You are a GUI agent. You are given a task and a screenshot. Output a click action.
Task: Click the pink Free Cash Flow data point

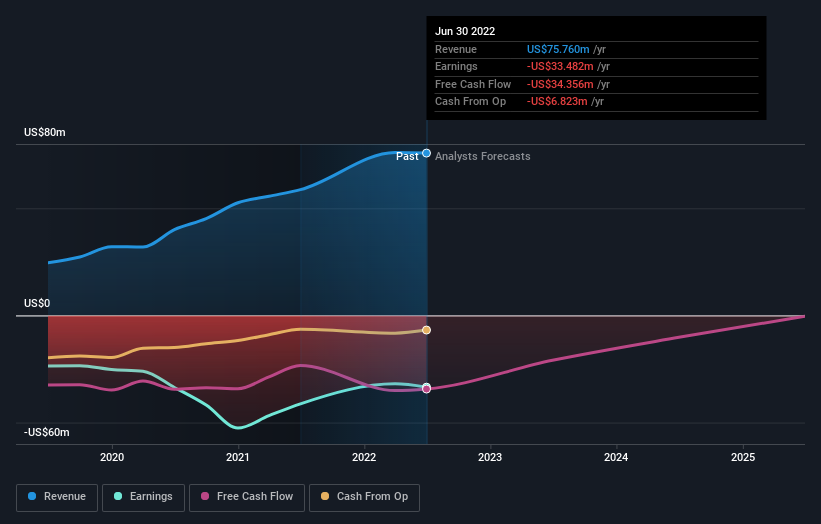pyautogui.click(x=427, y=389)
